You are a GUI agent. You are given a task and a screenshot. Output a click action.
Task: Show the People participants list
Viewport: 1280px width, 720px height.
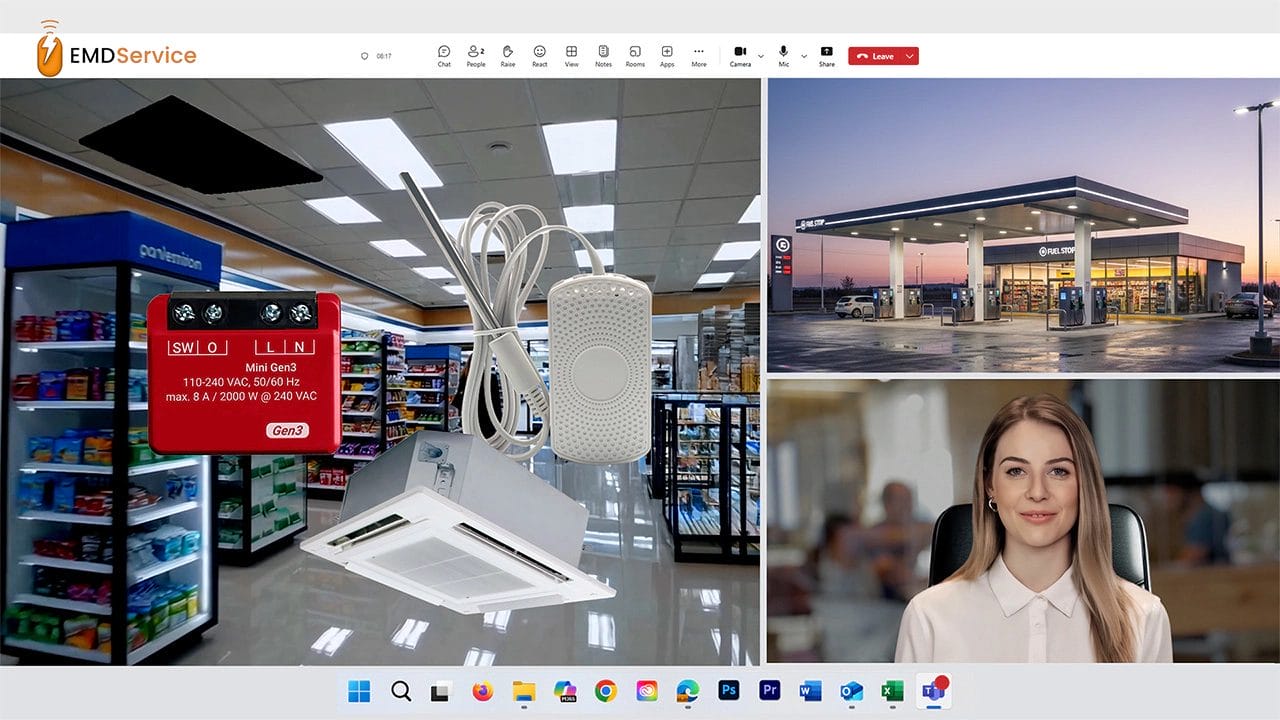476,55
